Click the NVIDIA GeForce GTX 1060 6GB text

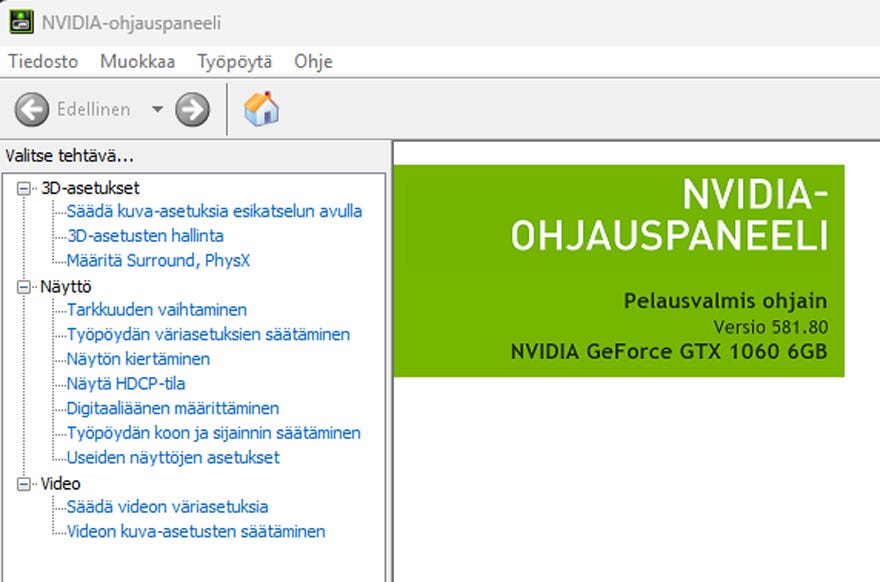click(669, 352)
